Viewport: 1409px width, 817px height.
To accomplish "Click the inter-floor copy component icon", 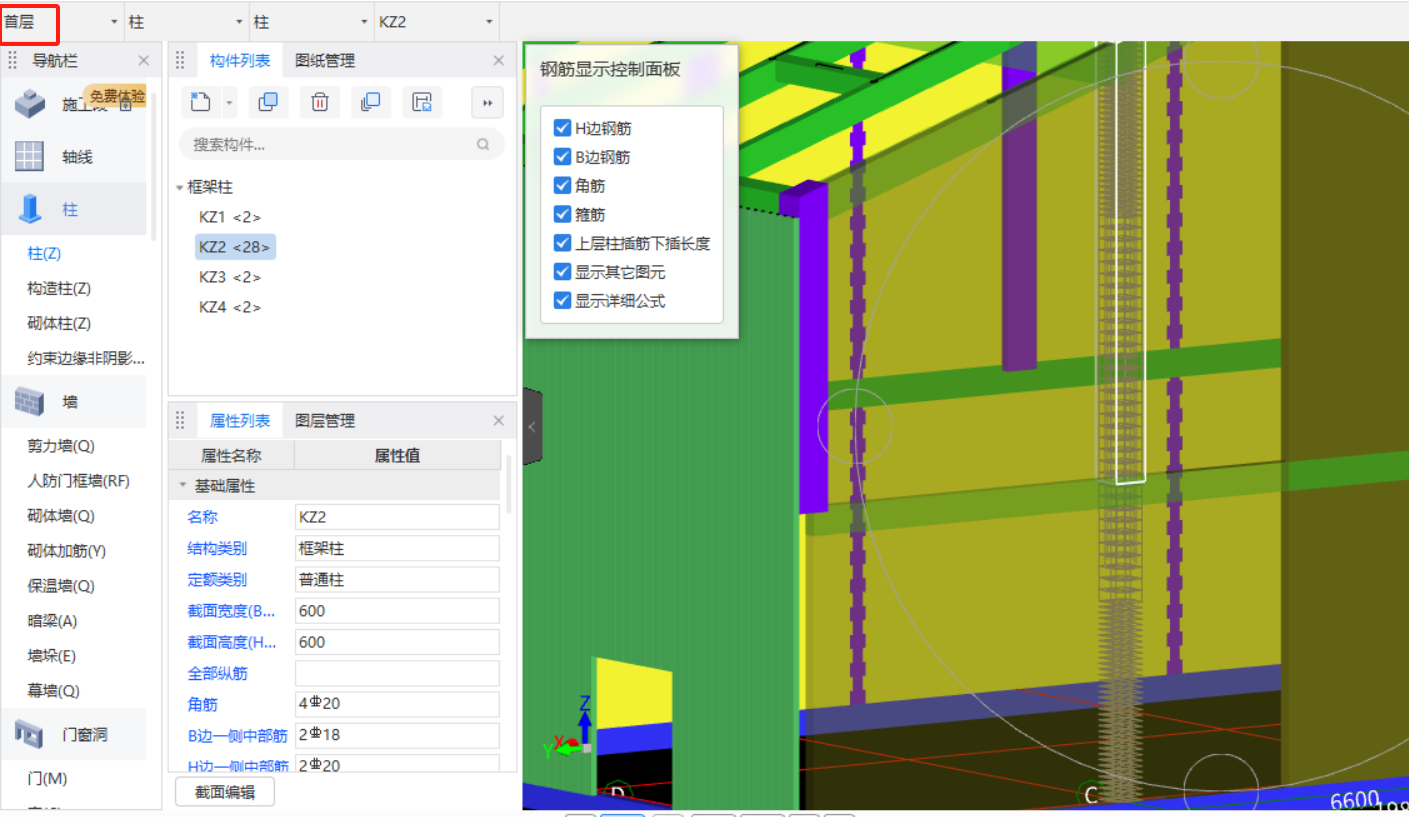I will click(370, 101).
